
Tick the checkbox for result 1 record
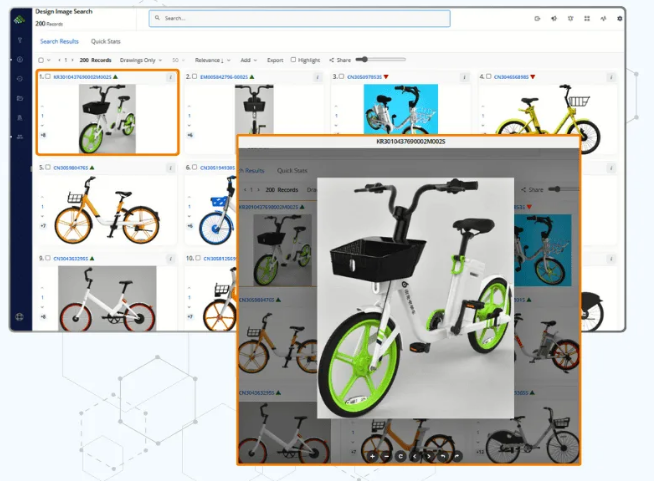pos(47,76)
